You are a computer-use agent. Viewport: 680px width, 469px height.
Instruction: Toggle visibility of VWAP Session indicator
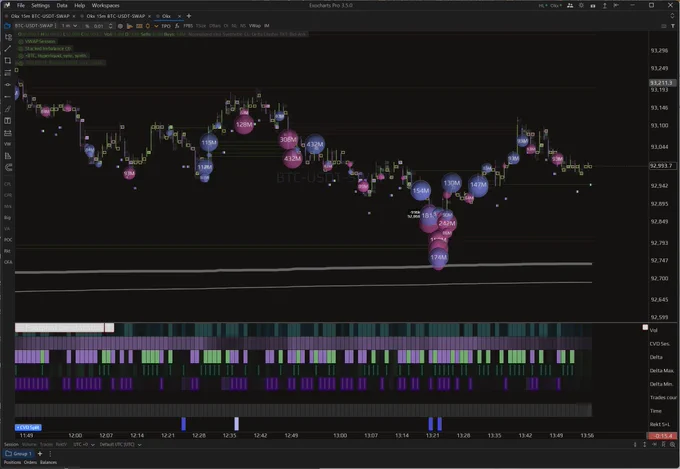coord(20,42)
